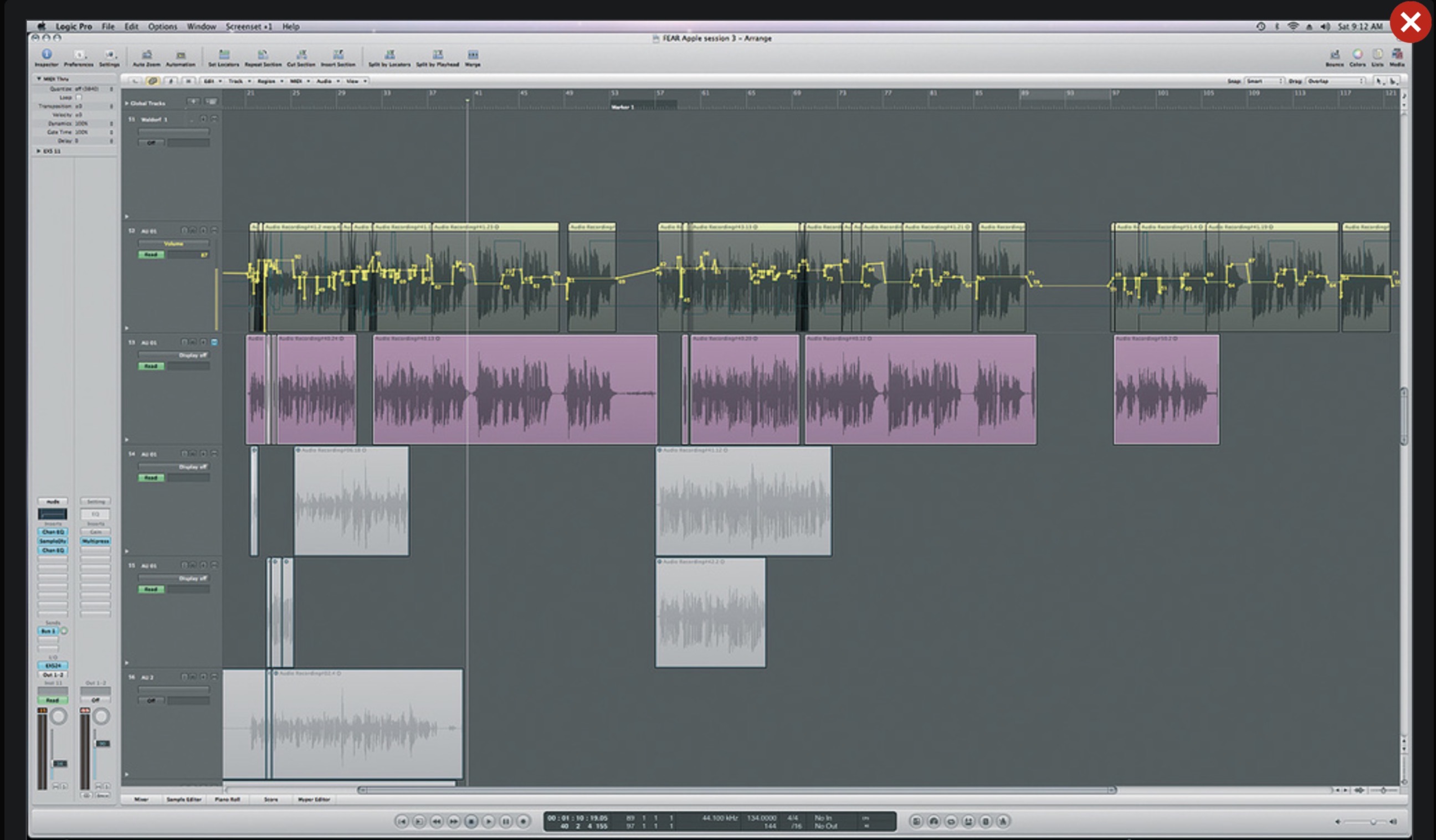Click the Sample Editor button

[x=183, y=800]
